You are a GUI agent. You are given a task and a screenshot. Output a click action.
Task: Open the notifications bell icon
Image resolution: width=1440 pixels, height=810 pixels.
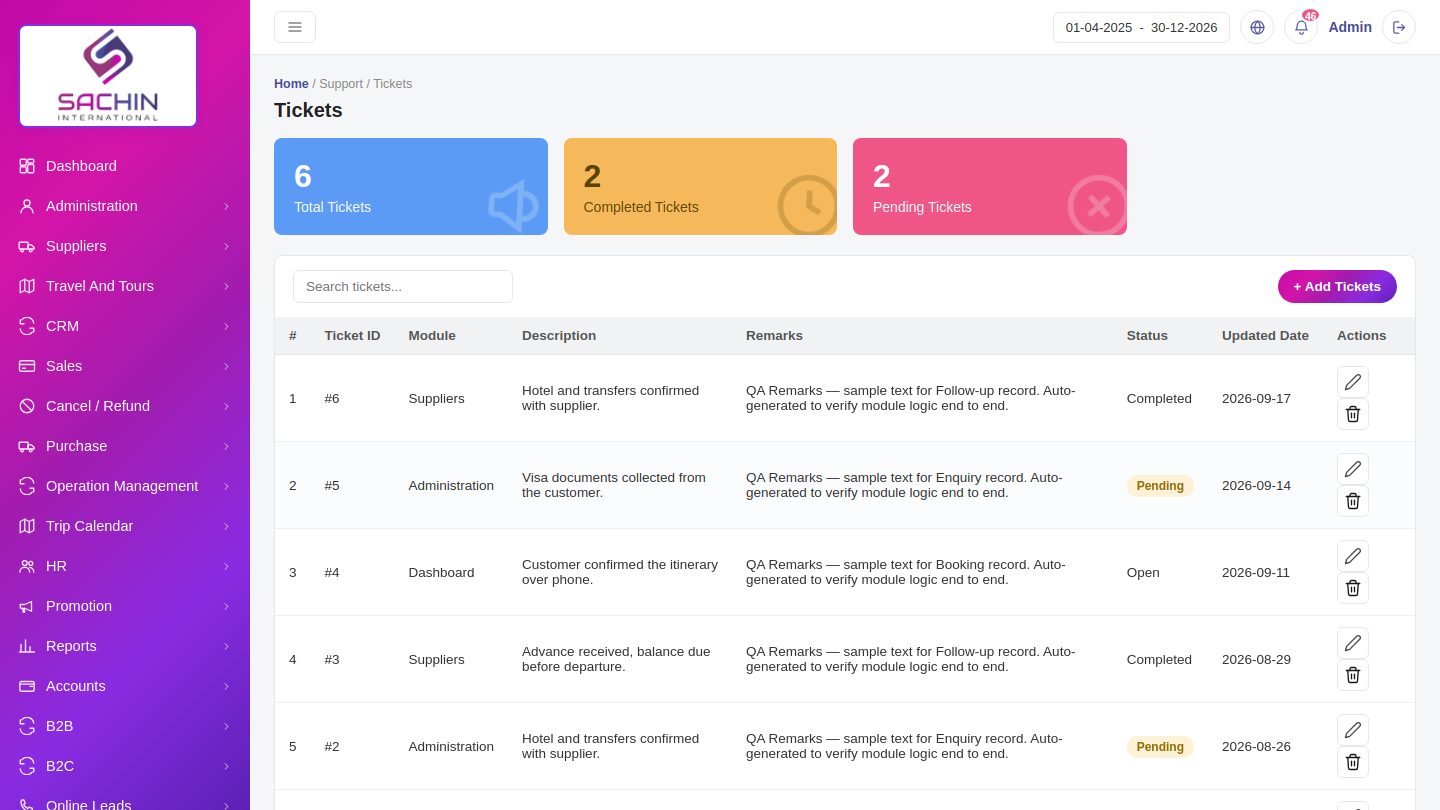(x=1301, y=27)
